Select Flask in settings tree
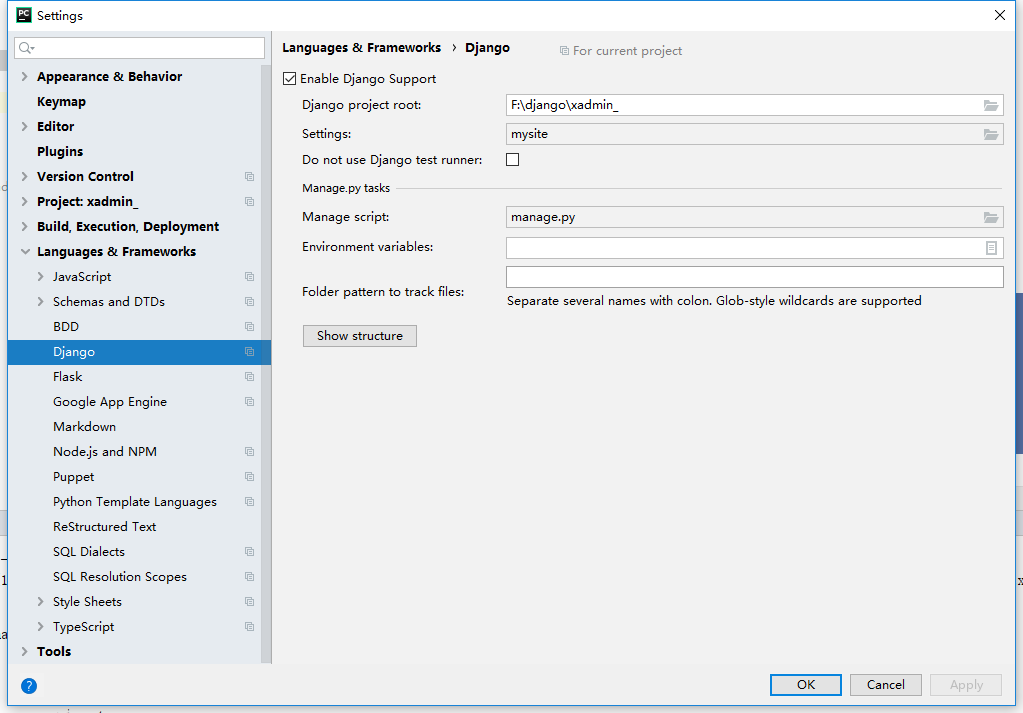 pyautogui.click(x=68, y=376)
